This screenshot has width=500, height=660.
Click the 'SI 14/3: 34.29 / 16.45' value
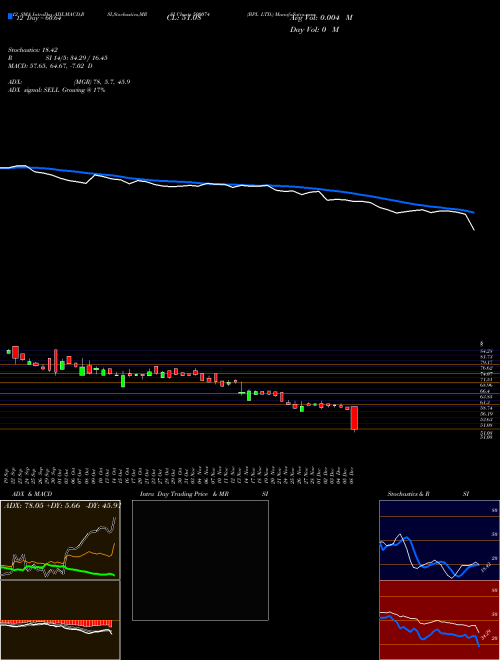(x=77, y=58)
